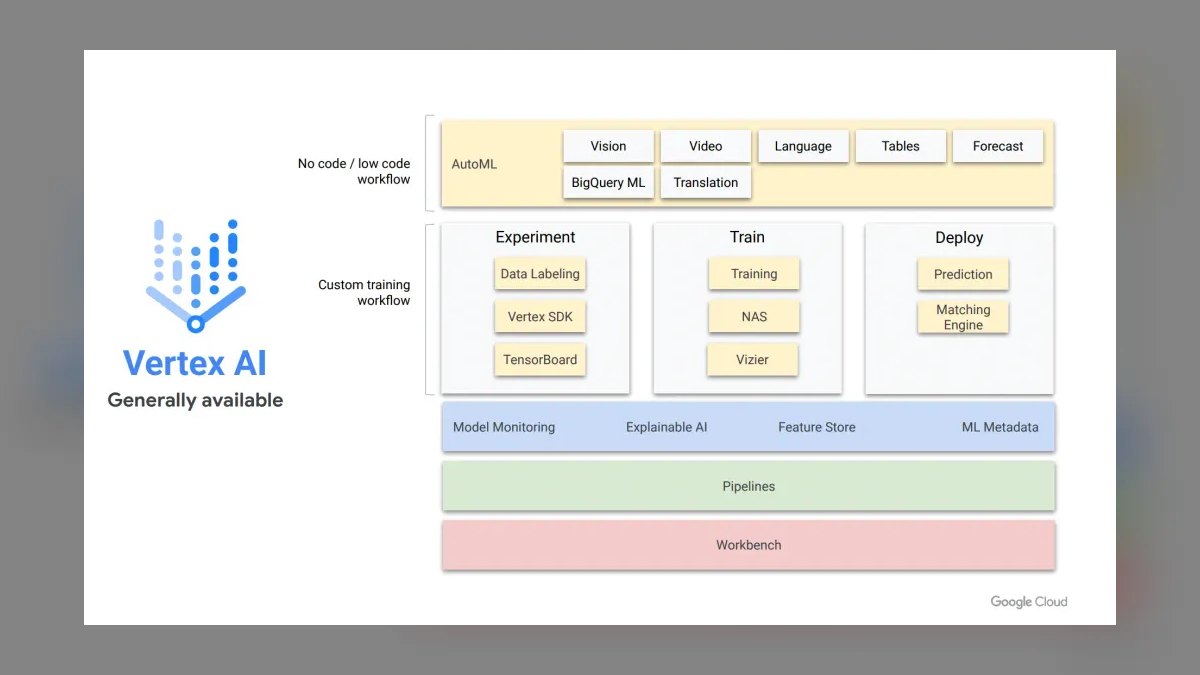Viewport: 1200px width, 675px height.
Task: Click the NAS box
Action: 754,317
